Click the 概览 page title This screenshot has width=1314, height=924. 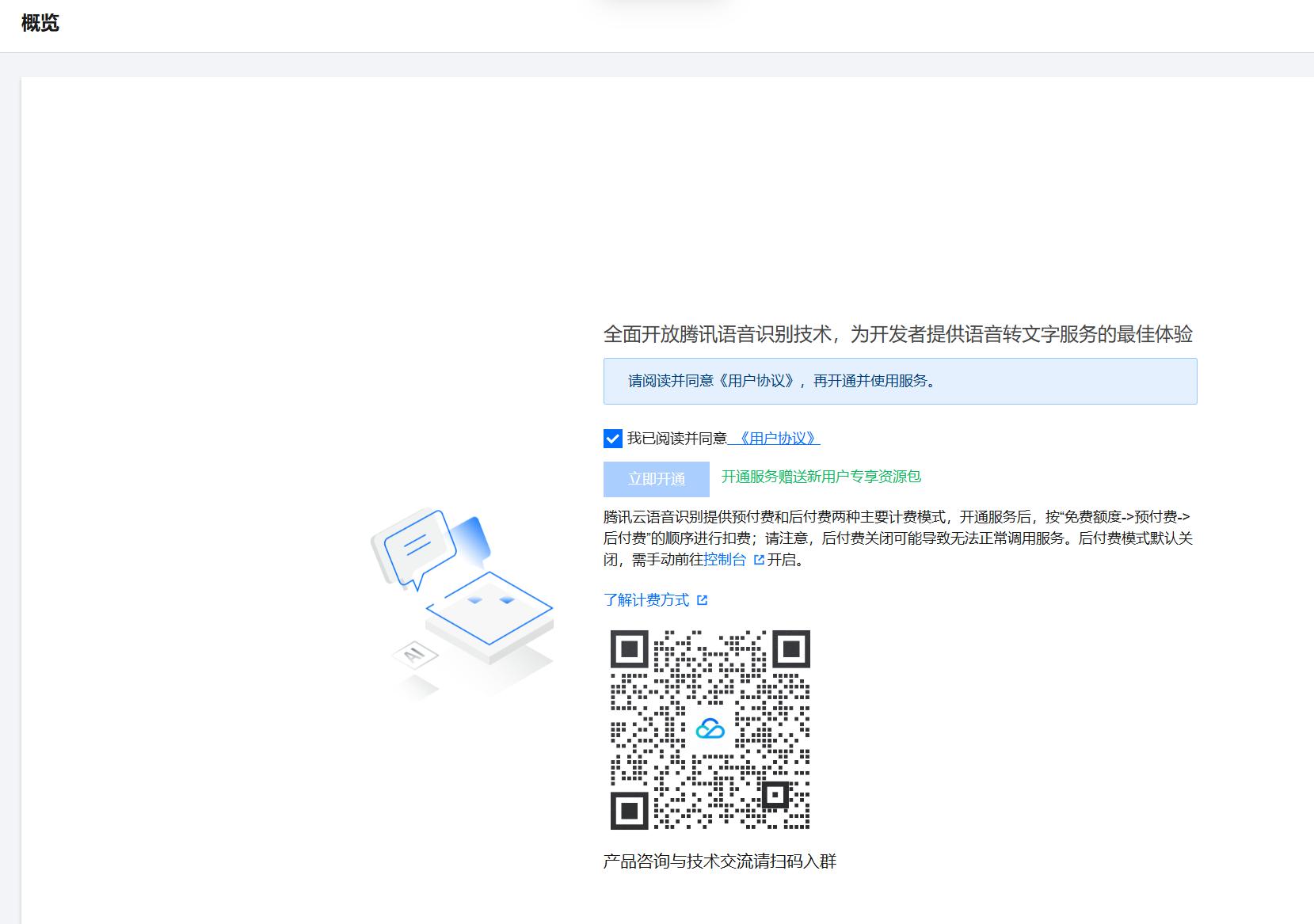(x=40, y=23)
